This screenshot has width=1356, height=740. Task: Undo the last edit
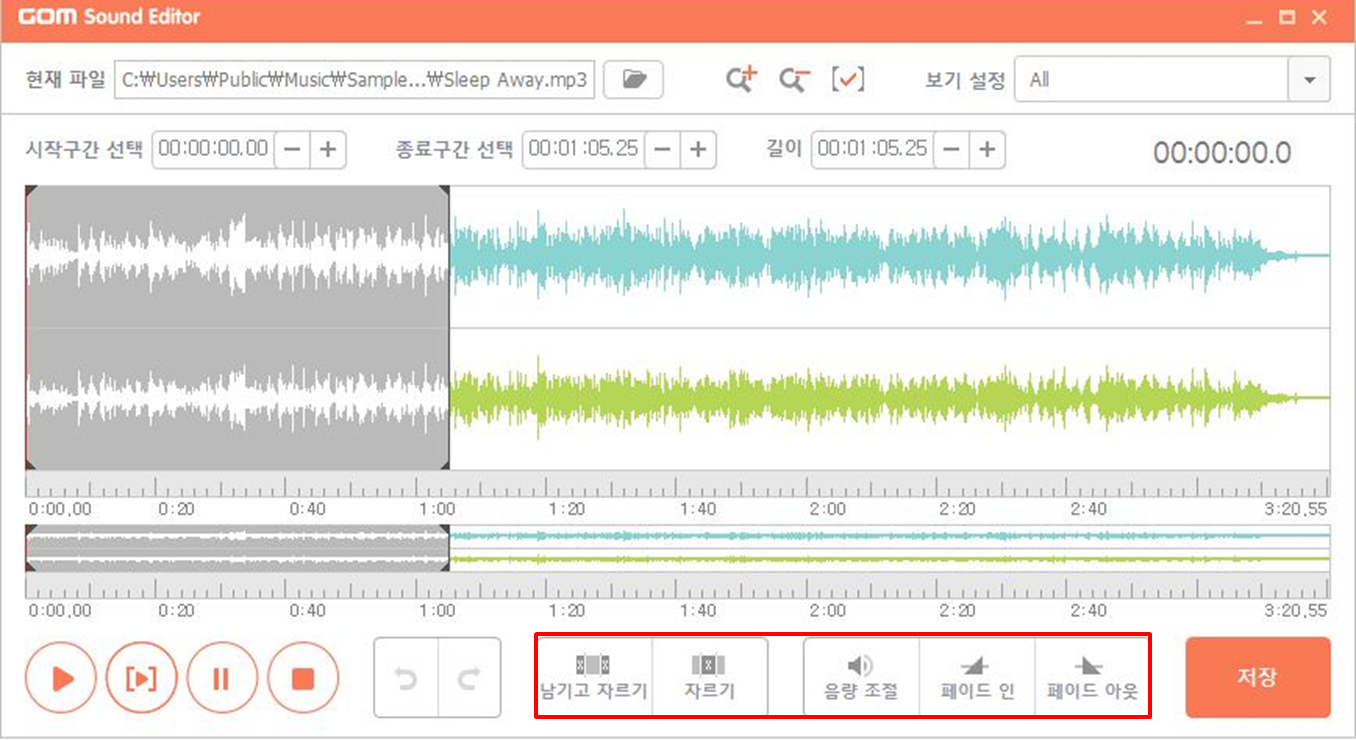[408, 677]
